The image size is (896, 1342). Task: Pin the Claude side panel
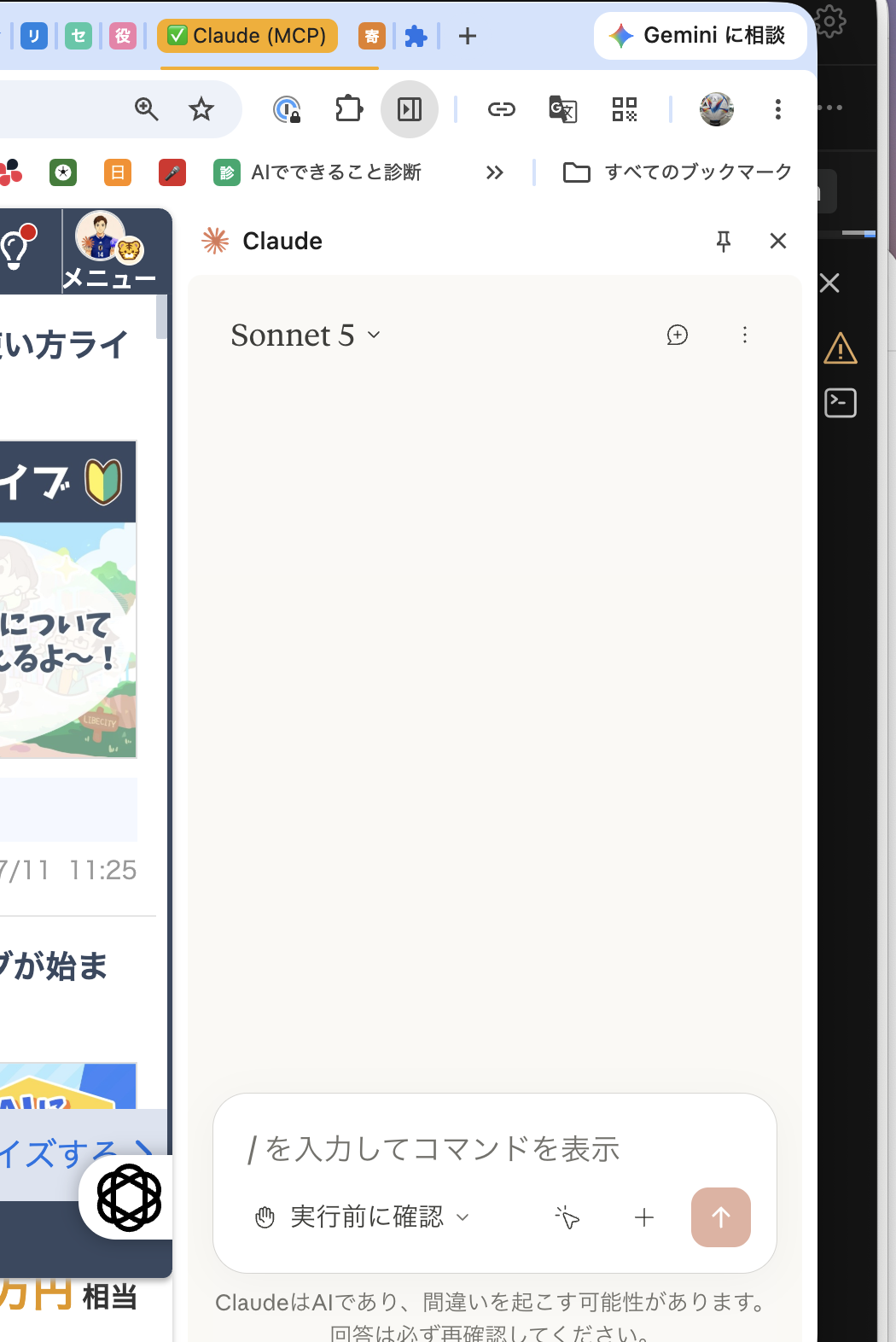724,242
